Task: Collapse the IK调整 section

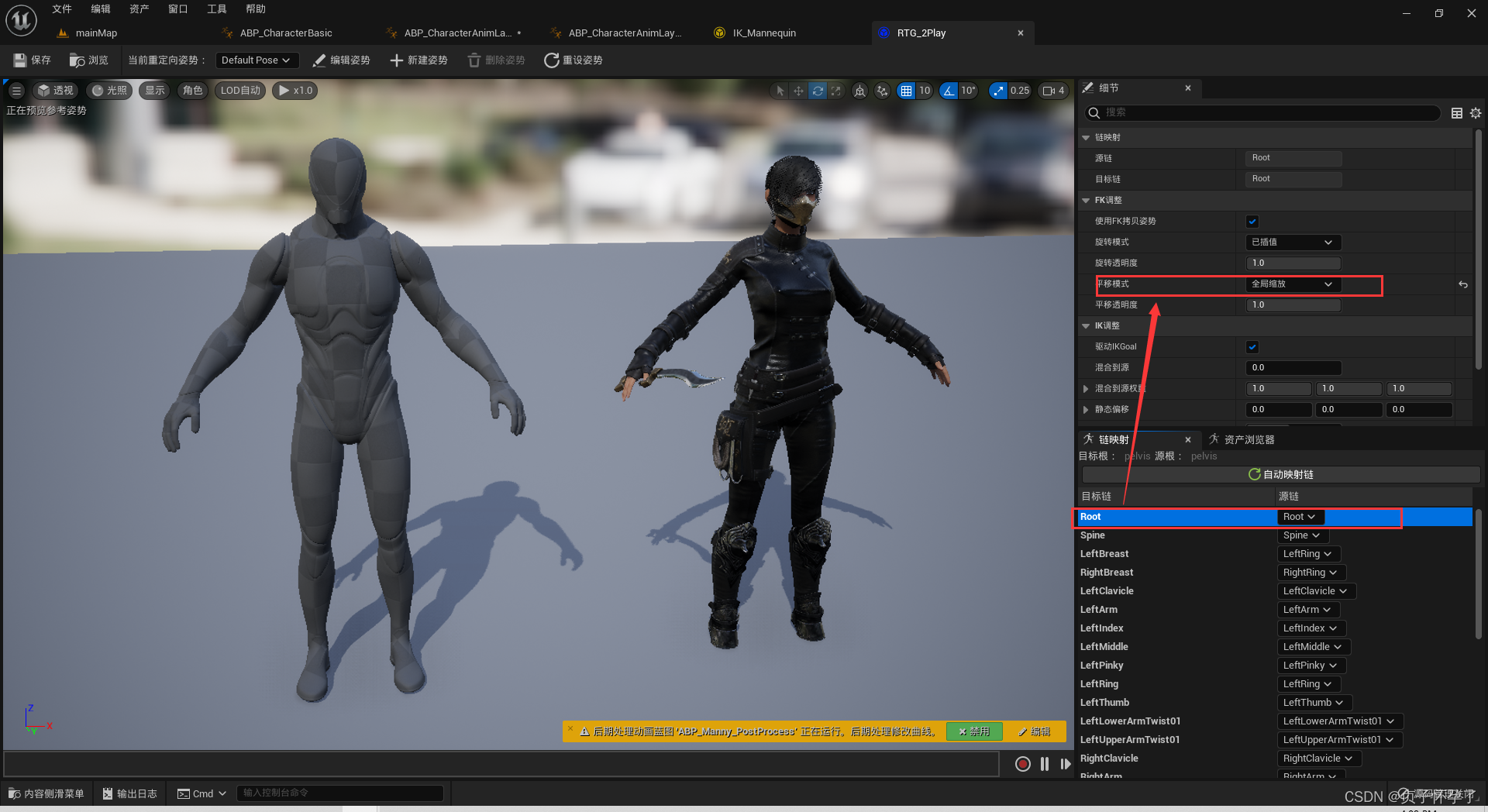Action: [x=1086, y=326]
